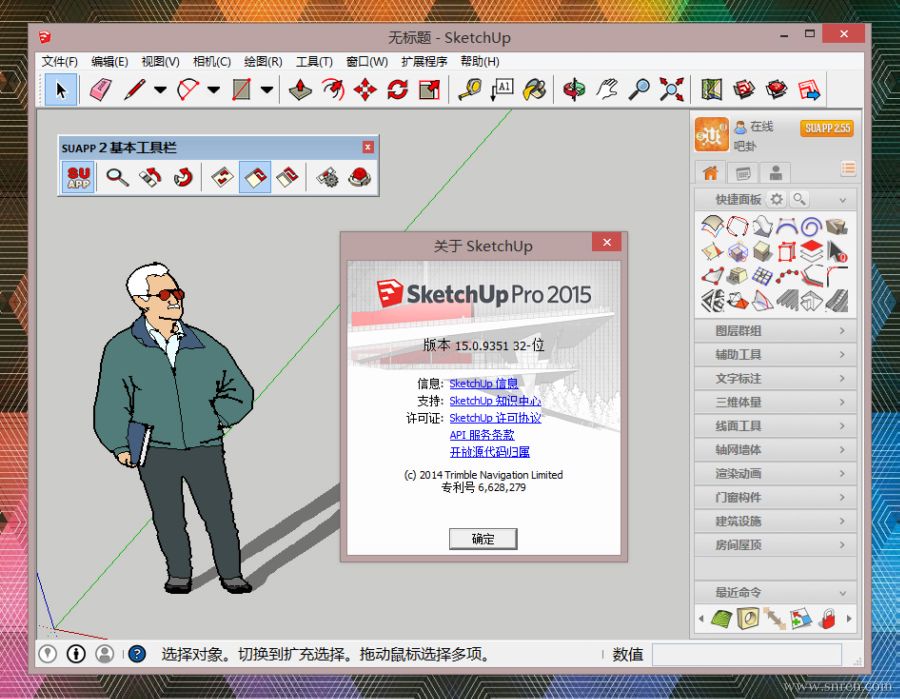Expand the 房间屋顶 section
The width and height of the screenshot is (900, 699).
pyautogui.click(x=775, y=545)
